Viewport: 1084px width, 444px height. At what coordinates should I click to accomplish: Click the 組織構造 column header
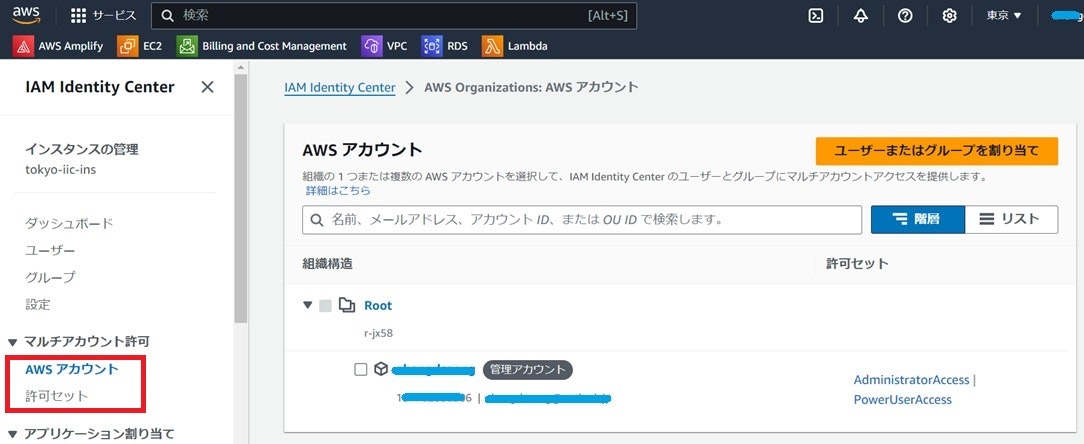328,263
